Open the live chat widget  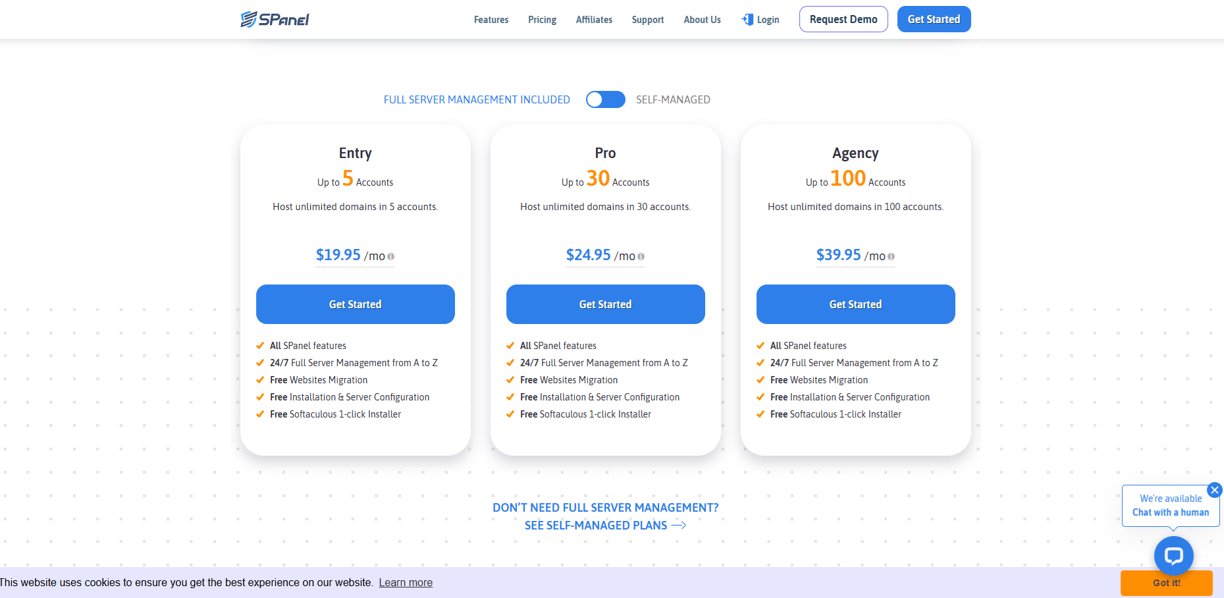(1174, 555)
